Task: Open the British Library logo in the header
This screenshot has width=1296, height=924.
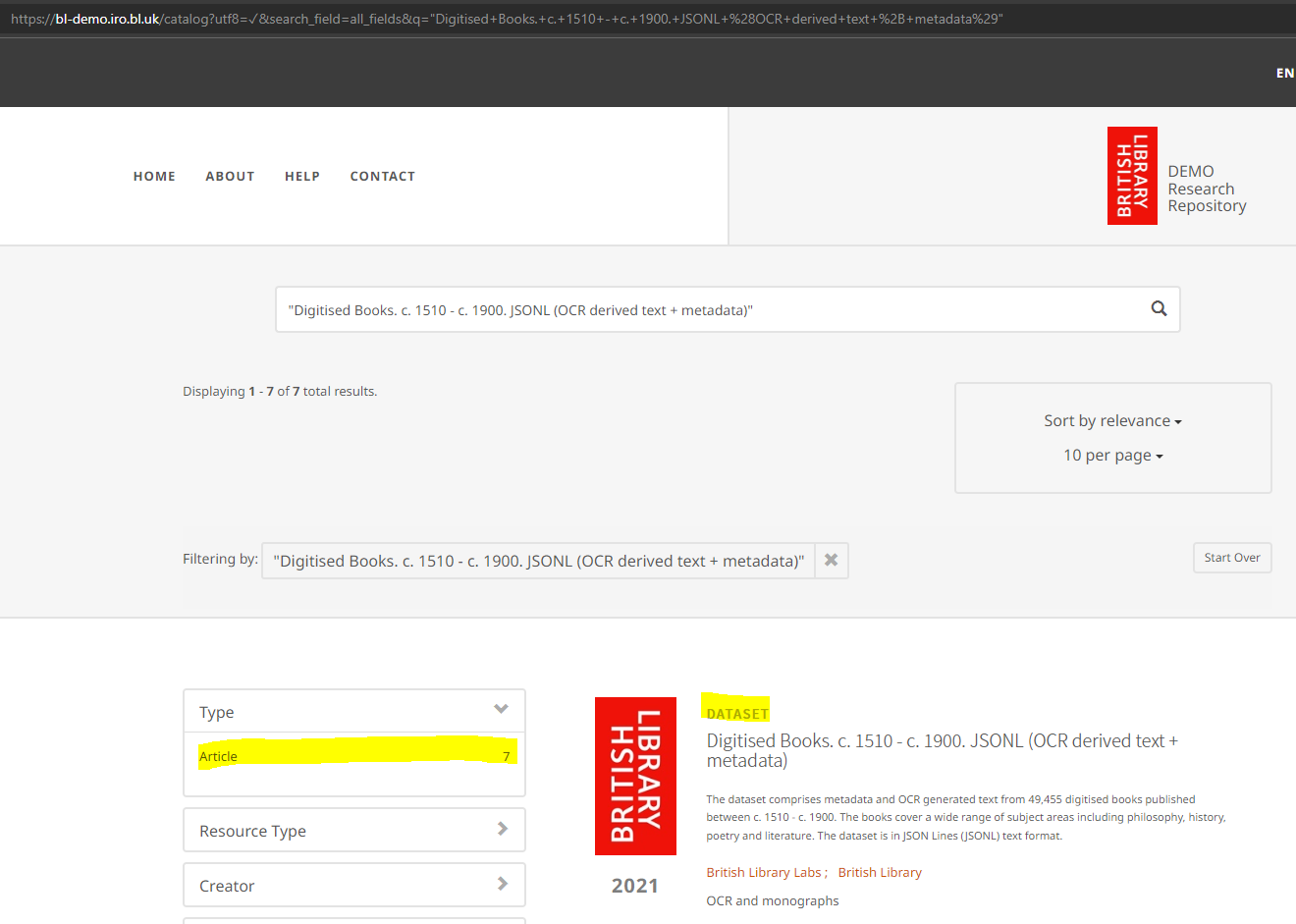Action: (1132, 176)
